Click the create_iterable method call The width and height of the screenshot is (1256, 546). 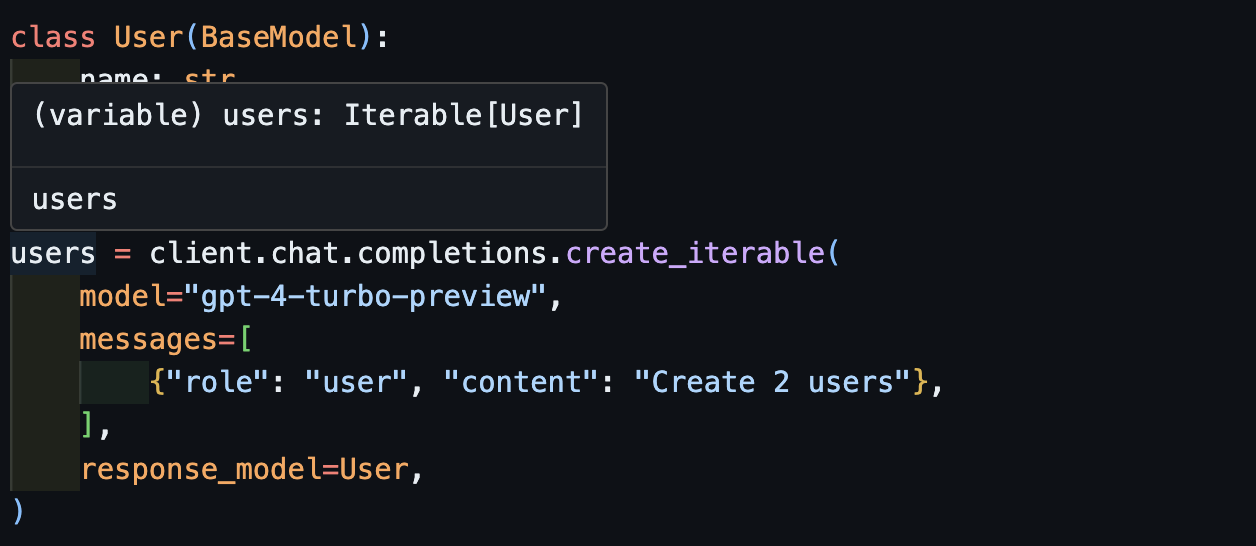[694, 253]
